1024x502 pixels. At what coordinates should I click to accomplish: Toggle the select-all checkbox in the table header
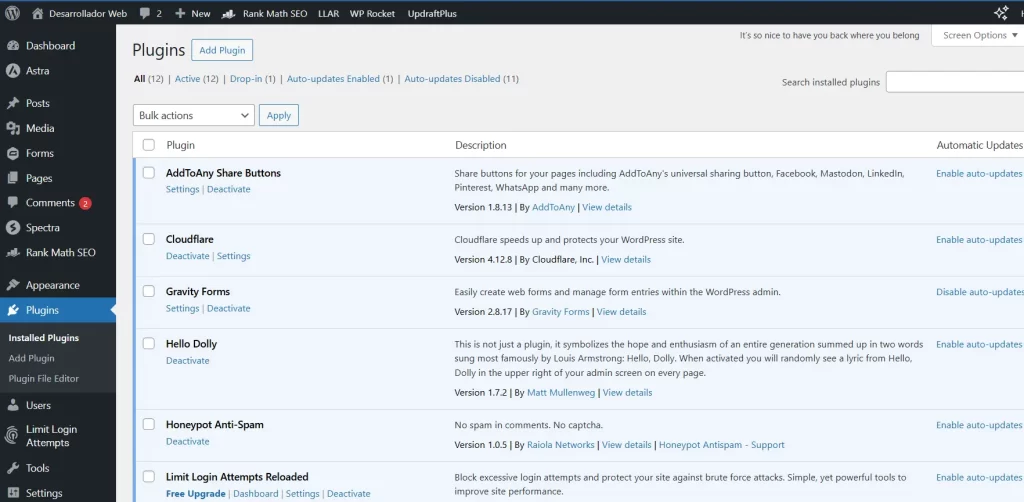(x=149, y=145)
